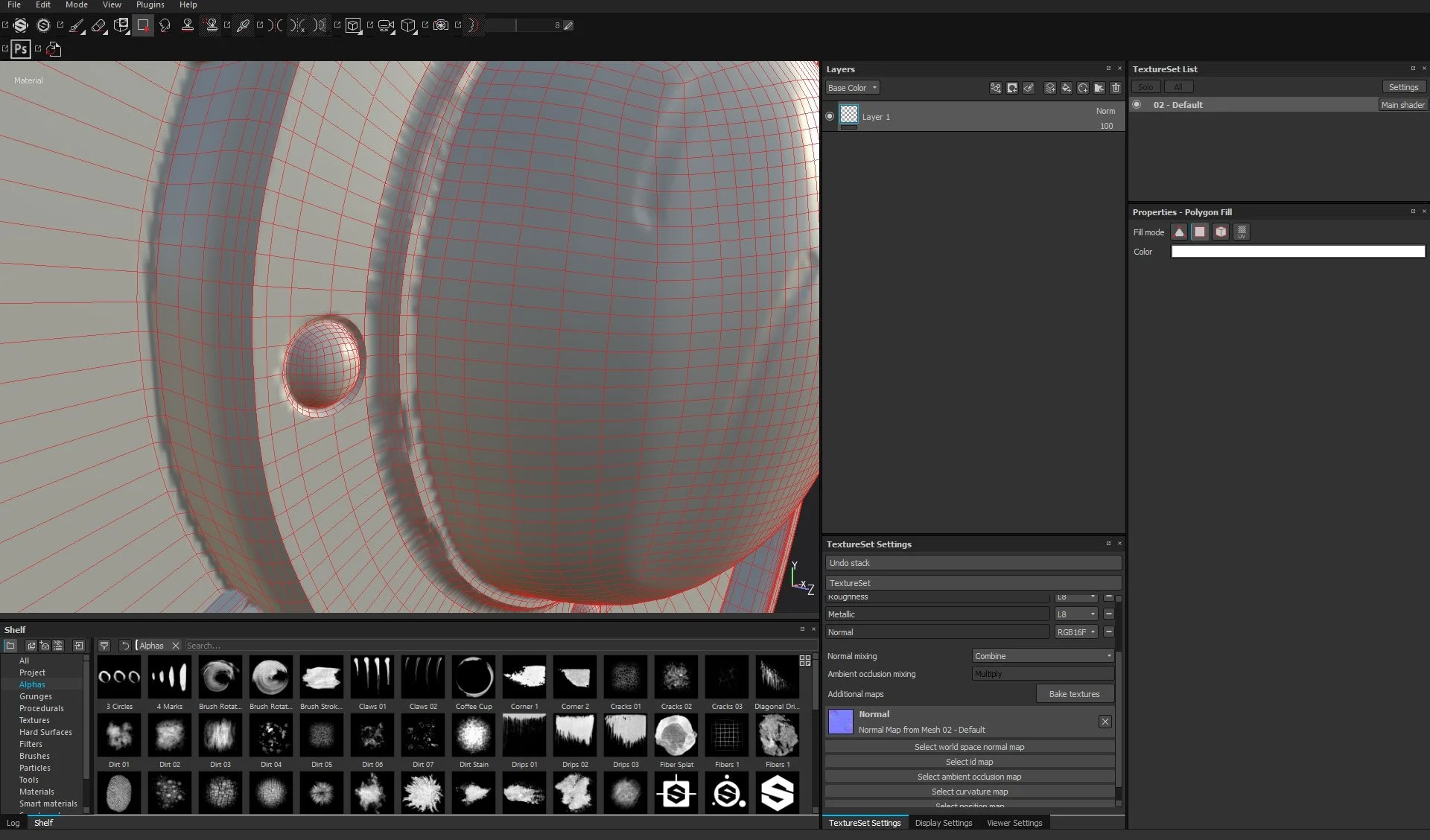Click Select ambient occlusion map button

pos(970,777)
